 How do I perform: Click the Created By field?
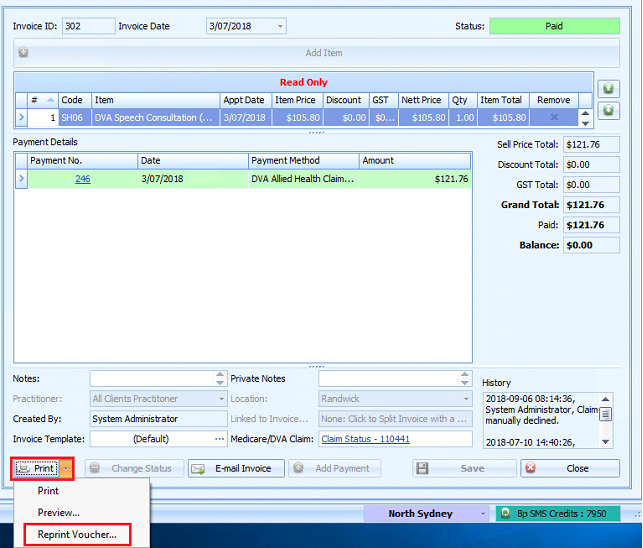pos(159,419)
